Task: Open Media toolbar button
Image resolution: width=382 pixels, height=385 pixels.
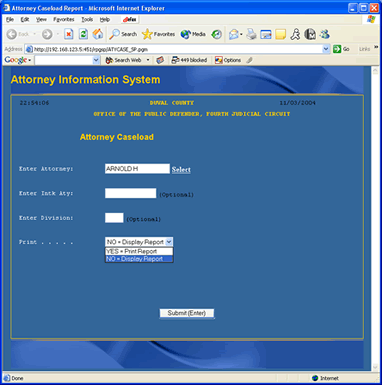Action: click(x=193, y=34)
